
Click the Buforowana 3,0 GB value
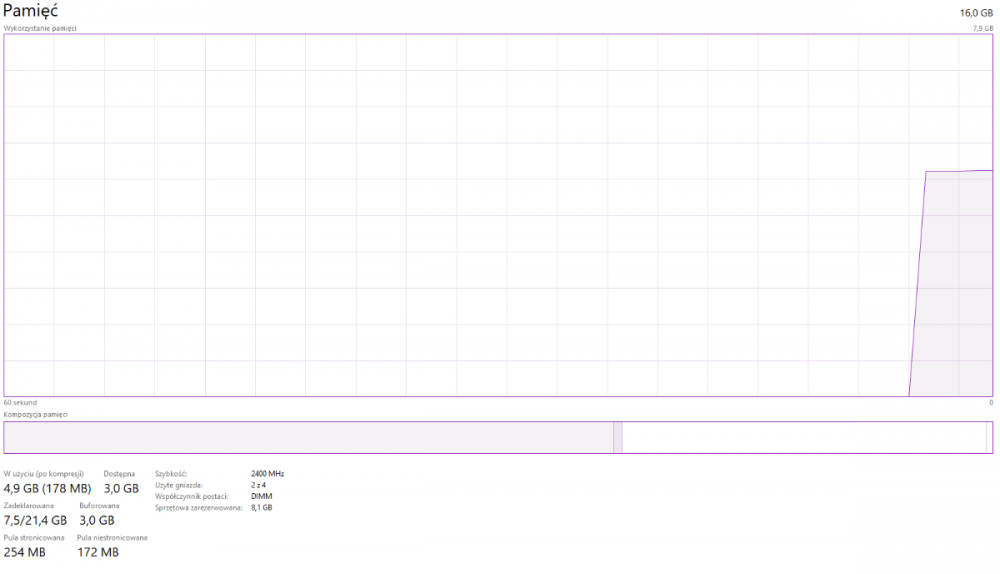(x=97, y=520)
